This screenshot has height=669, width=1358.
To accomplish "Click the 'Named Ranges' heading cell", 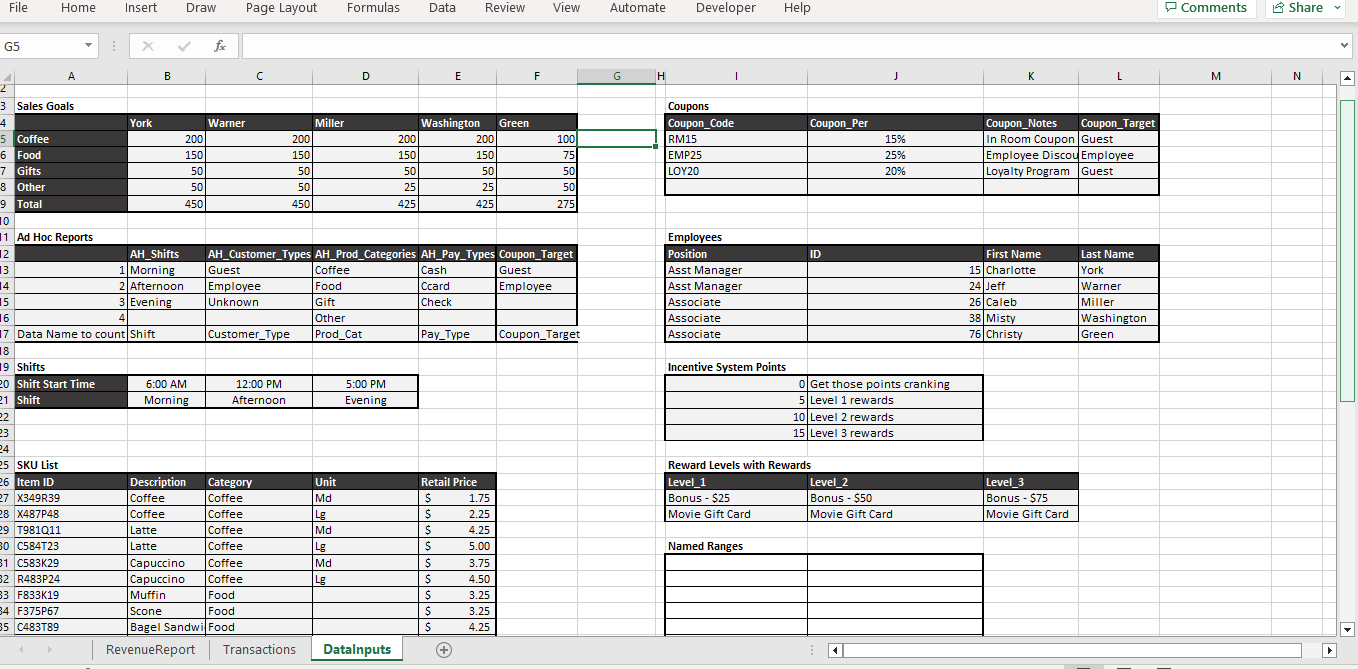I will pos(736,546).
